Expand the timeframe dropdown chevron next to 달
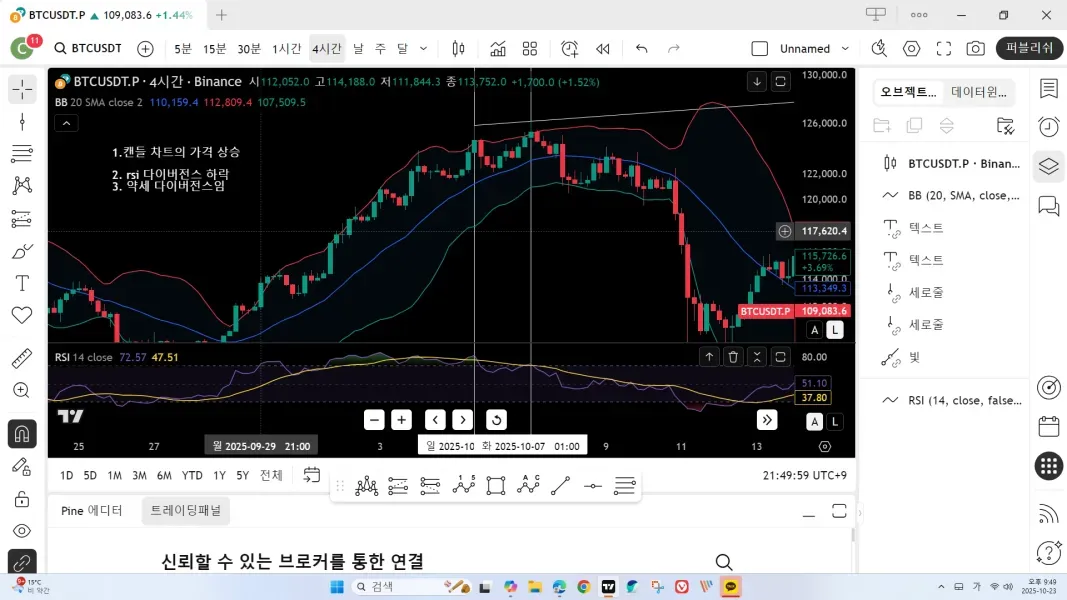1067x600 pixels. click(421, 47)
